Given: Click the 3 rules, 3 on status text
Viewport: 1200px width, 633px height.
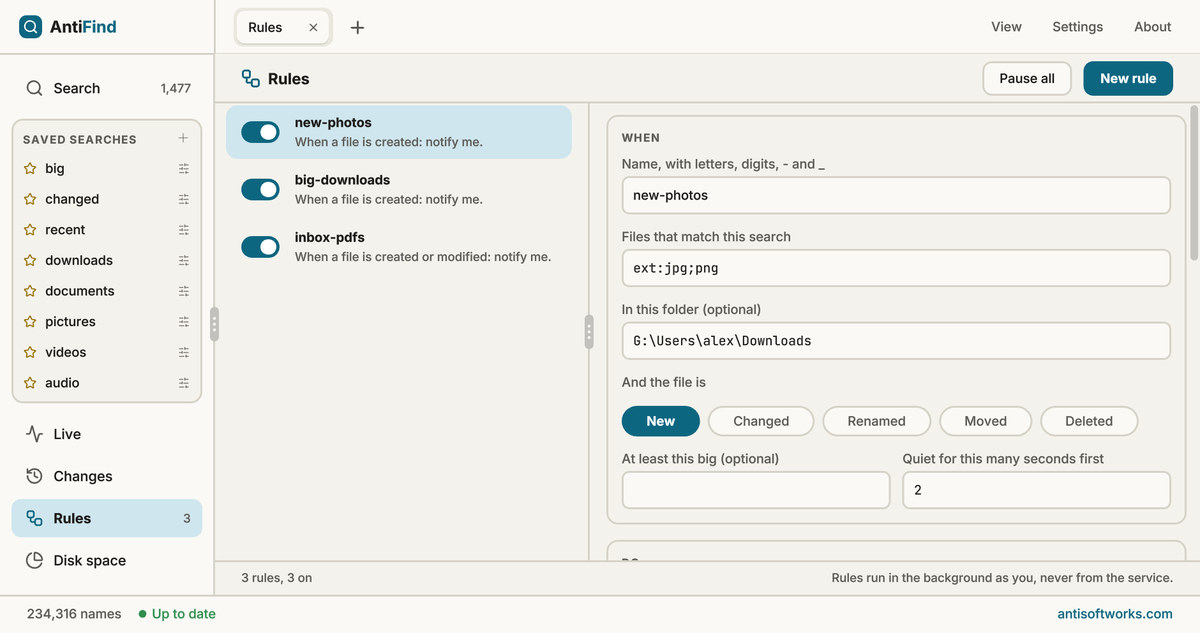Looking at the screenshot, I should click(276, 578).
